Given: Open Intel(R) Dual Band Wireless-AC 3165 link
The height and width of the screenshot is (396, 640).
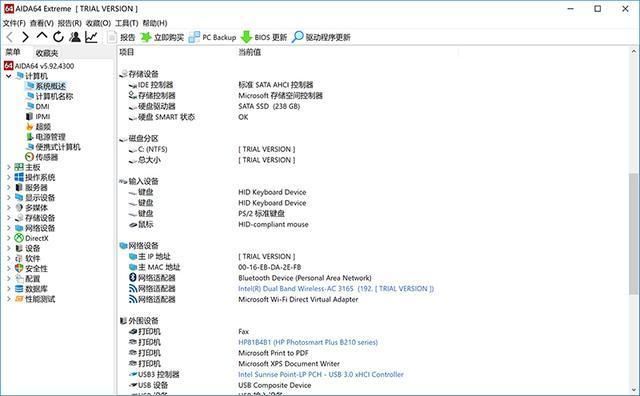Looking at the screenshot, I should click(x=336, y=289).
